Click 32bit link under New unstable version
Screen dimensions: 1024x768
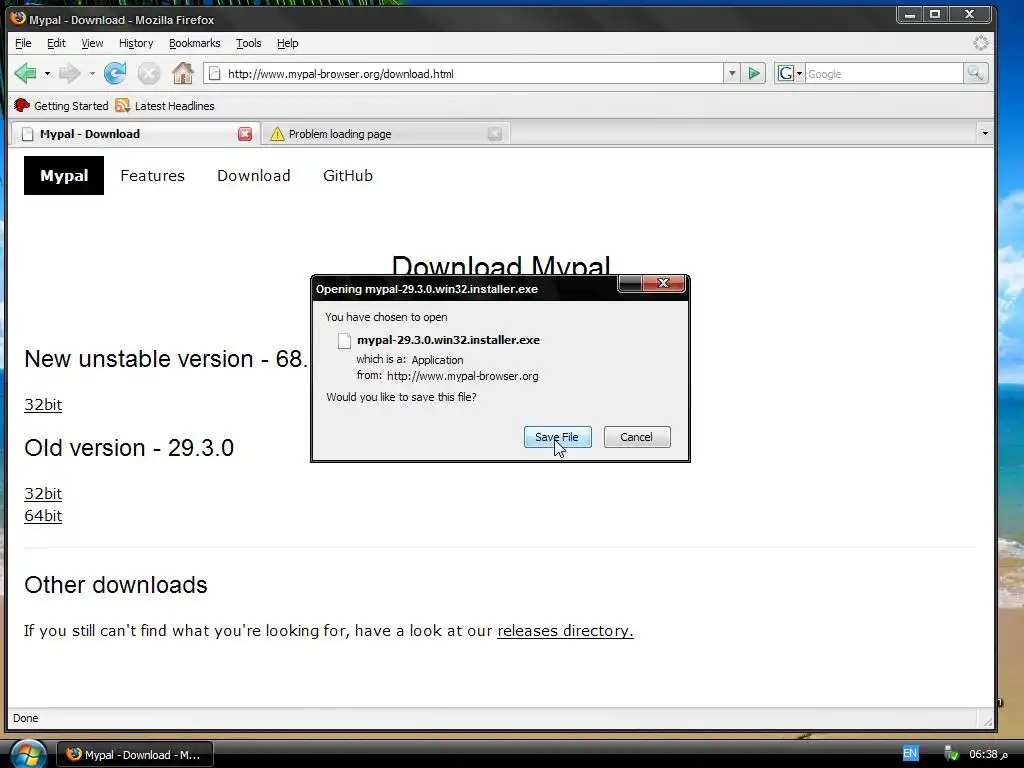point(43,405)
